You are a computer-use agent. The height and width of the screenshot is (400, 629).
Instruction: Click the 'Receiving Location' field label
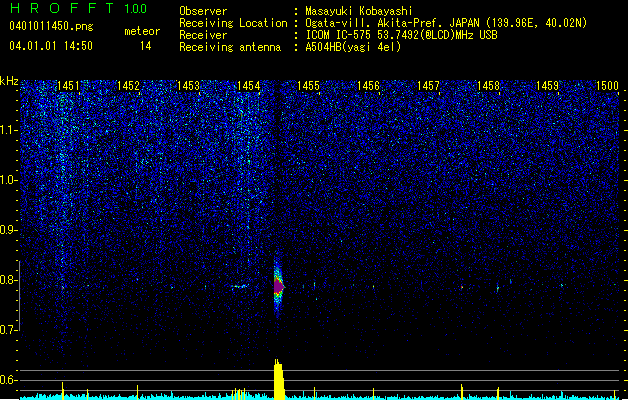pyautogui.click(x=233, y=23)
